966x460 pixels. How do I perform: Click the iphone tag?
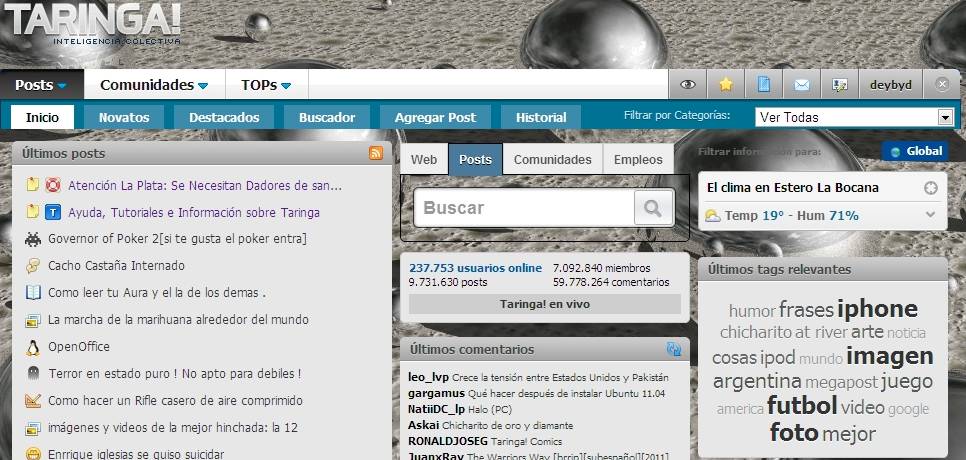pyautogui.click(x=877, y=309)
